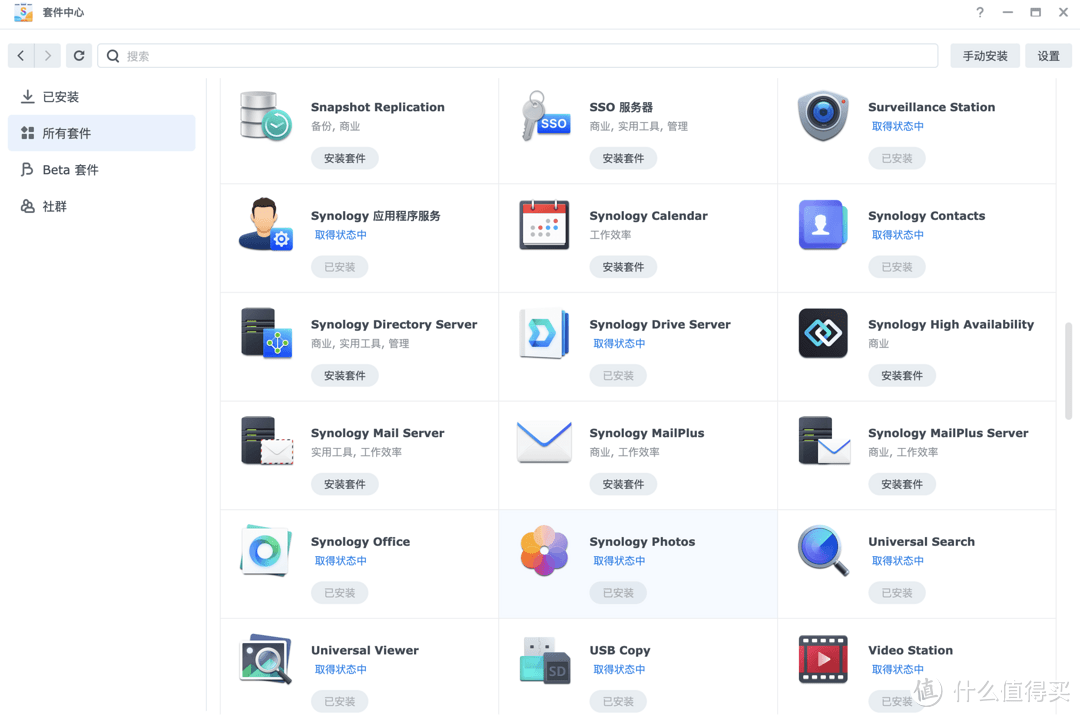
Task: Install Synology MailPlus package
Action: [623, 485]
